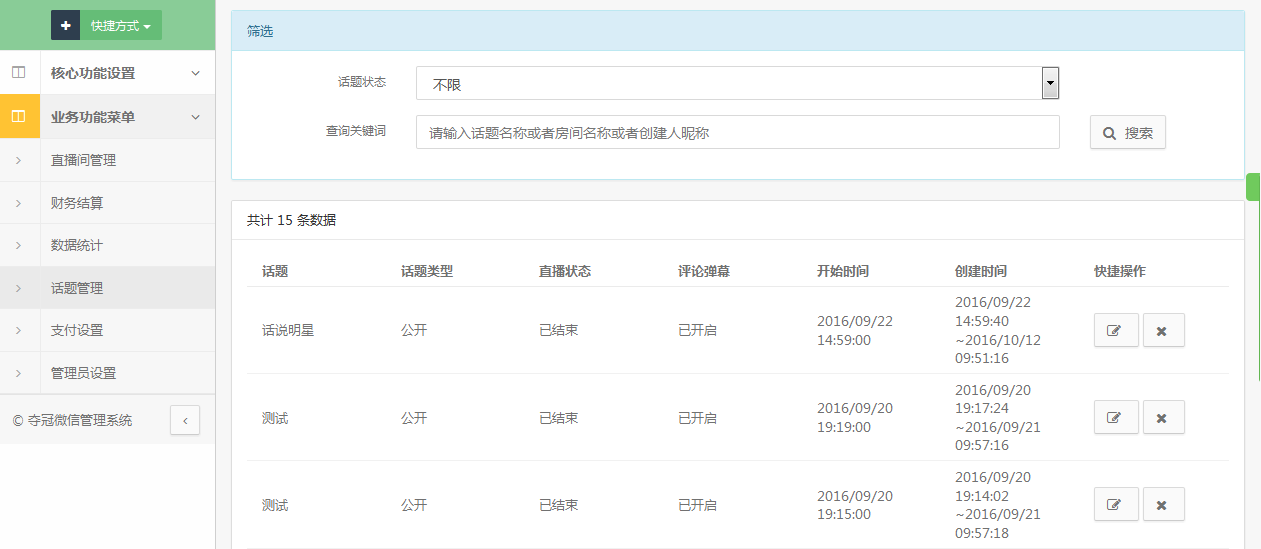The width and height of the screenshot is (1261, 549).
Task: Click 公开 type in 话说明星 row
Action: [414, 330]
